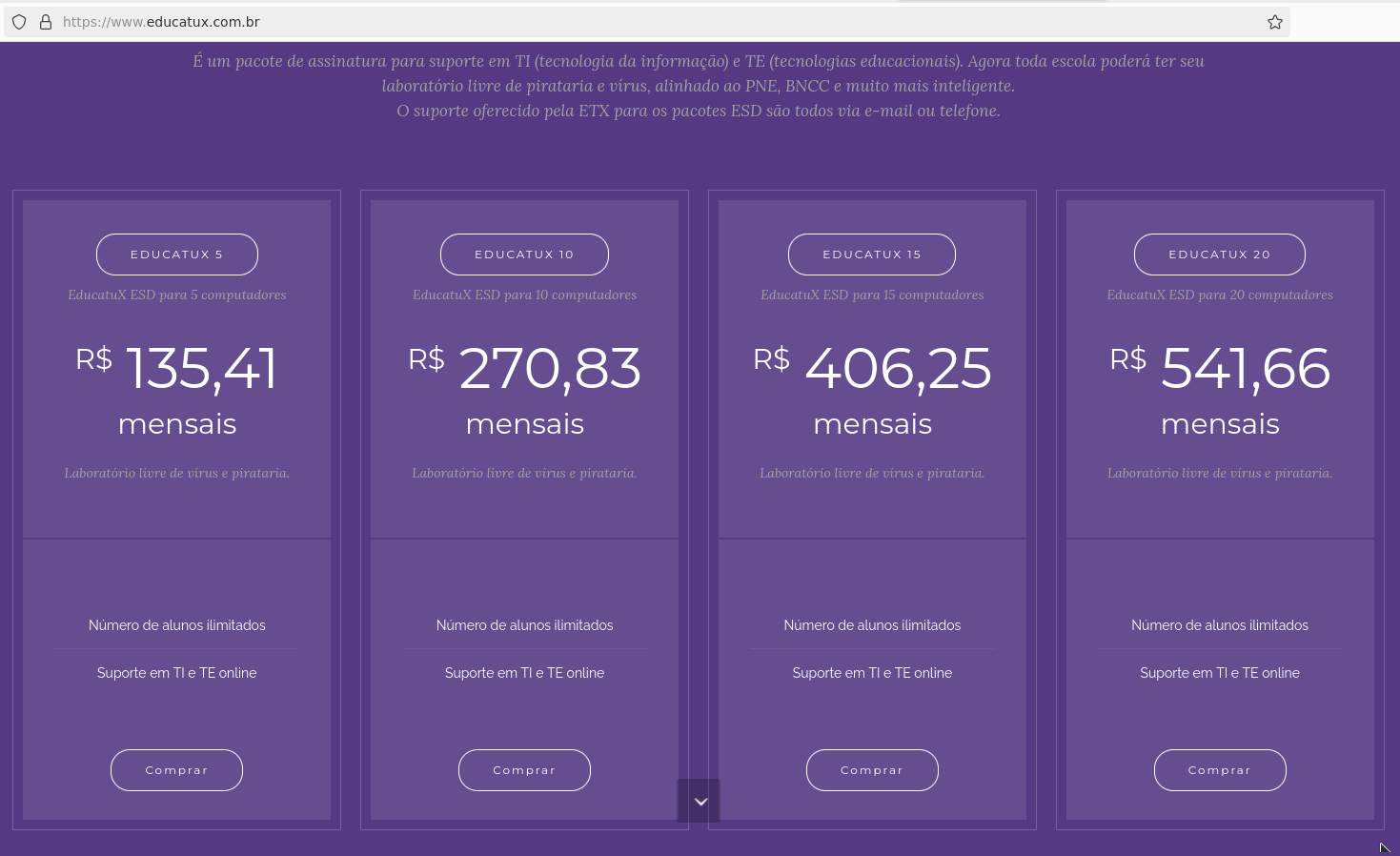Click 'Suporte em TI e TE online' in EducatuX 20 card

tap(1220, 673)
